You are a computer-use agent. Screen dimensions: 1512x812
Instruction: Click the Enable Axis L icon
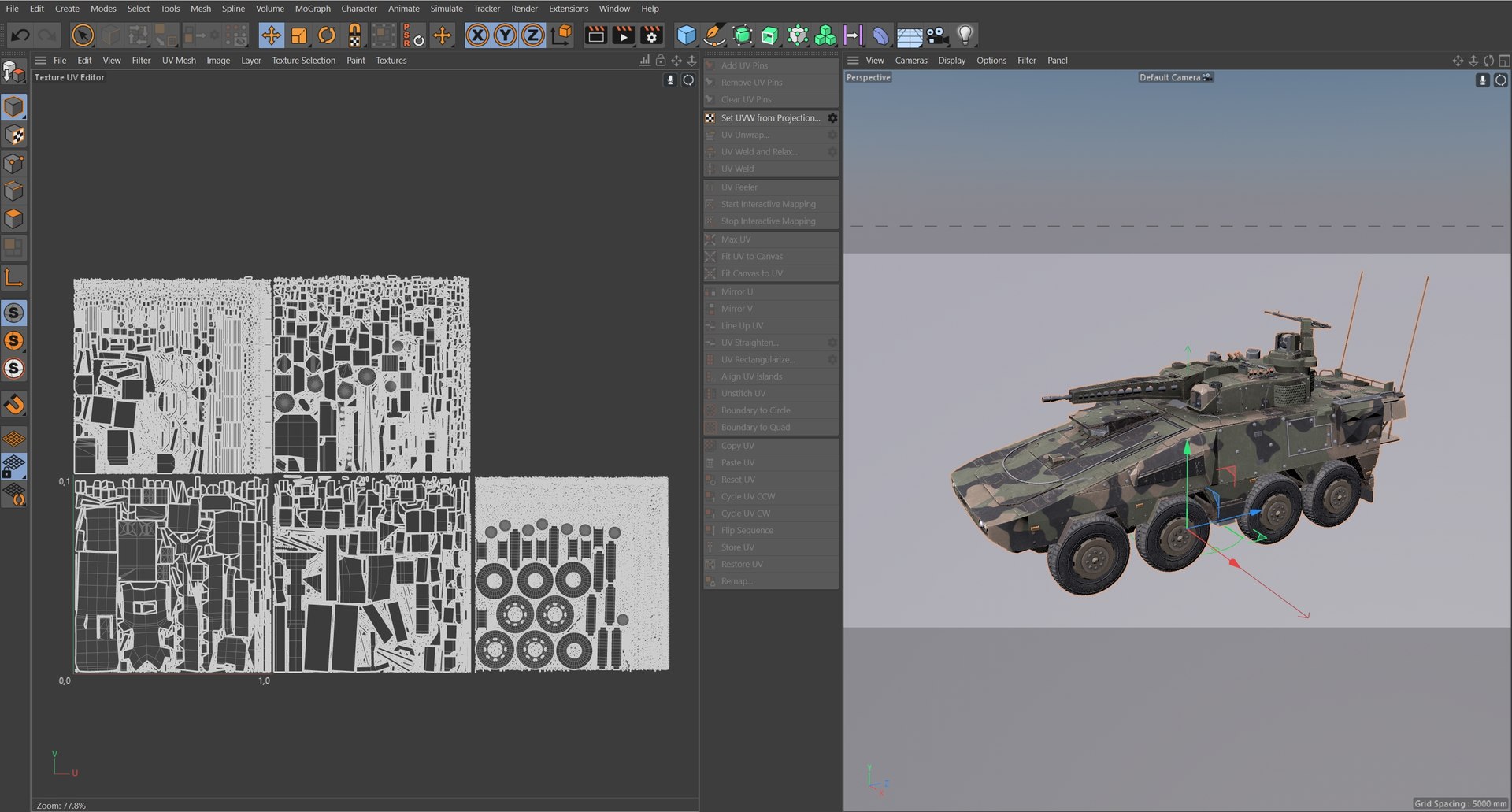coord(14,277)
